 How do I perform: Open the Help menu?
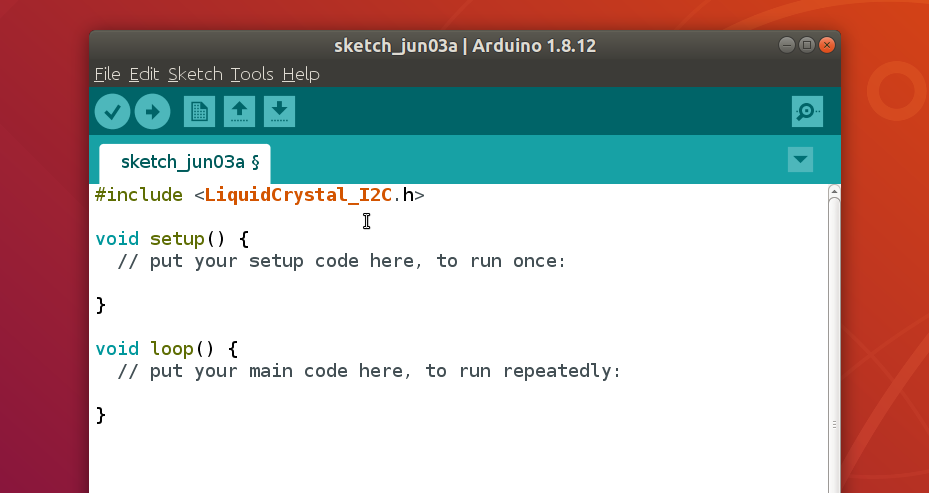click(x=301, y=74)
